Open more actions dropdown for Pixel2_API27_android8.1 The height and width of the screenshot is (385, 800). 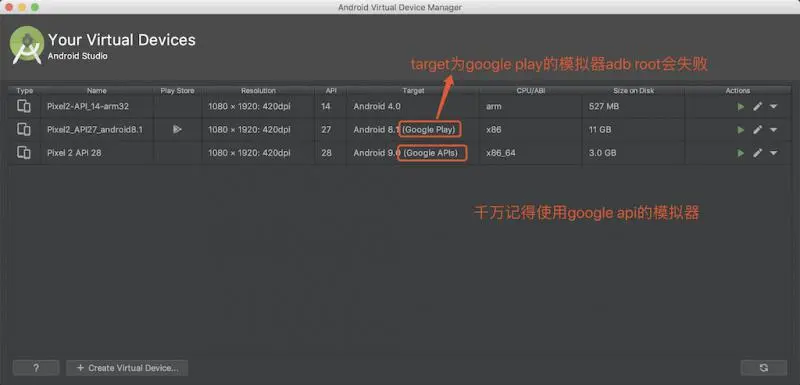pyautogui.click(x=773, y=130)
